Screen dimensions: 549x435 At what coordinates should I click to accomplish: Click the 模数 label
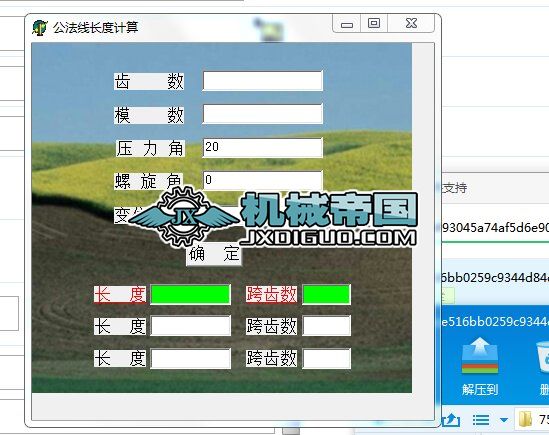(149, 115)
